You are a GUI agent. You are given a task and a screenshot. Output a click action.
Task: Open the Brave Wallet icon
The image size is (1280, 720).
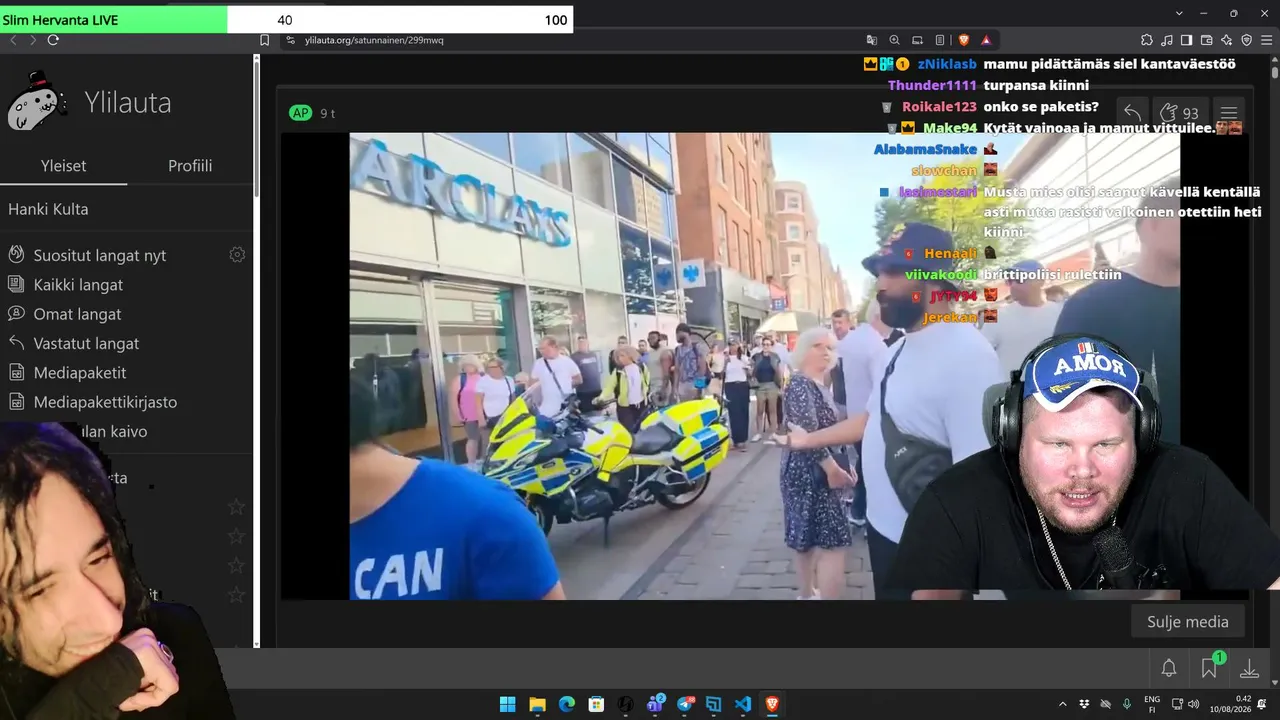(1207, 40)
